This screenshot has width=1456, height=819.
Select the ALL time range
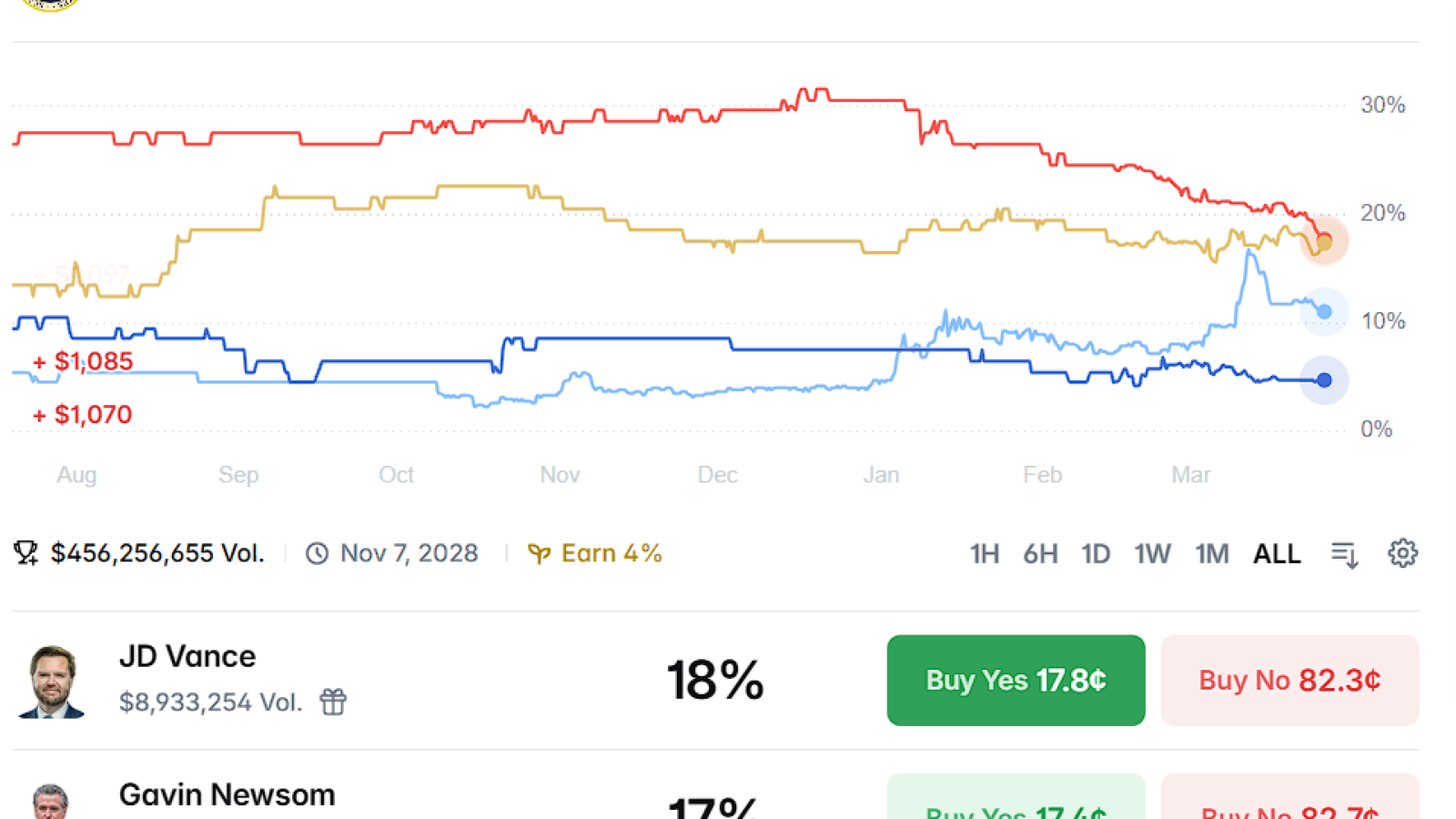click(1277, 553)
